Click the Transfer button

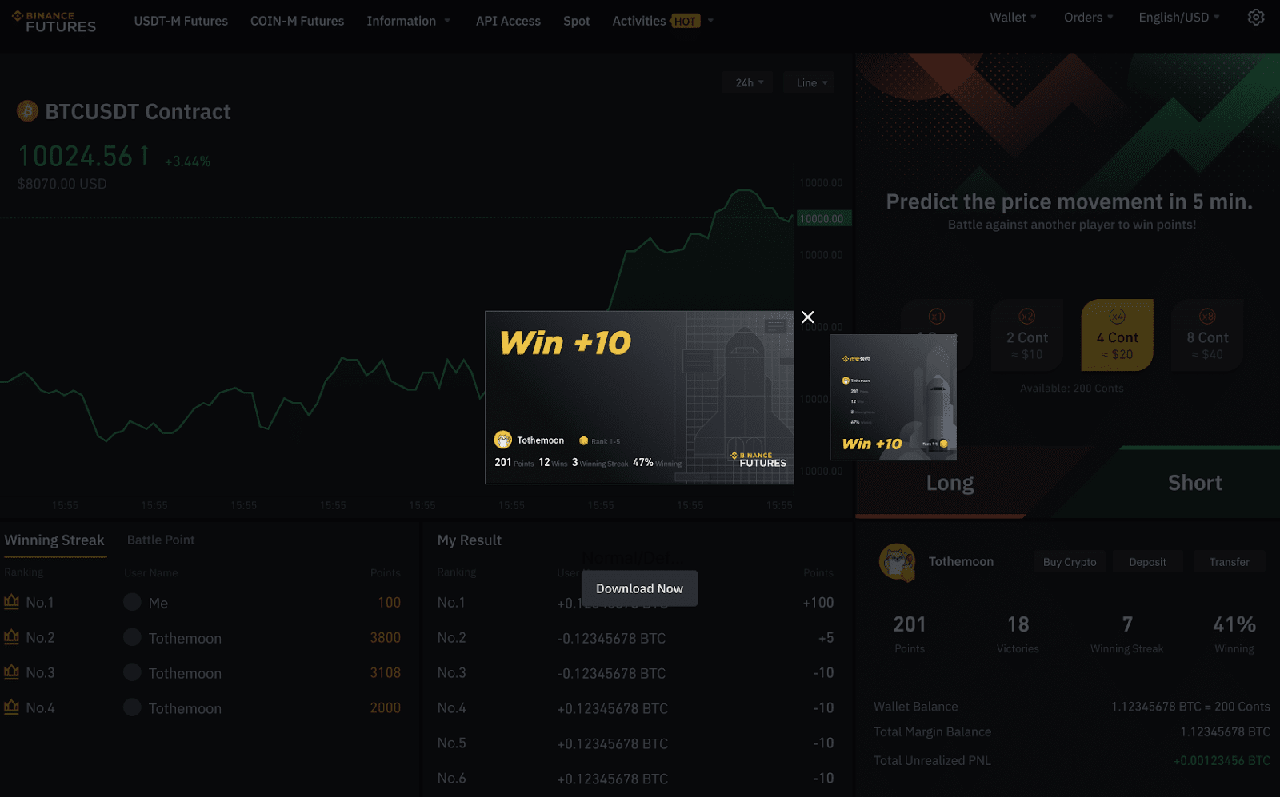[1230, 562]
